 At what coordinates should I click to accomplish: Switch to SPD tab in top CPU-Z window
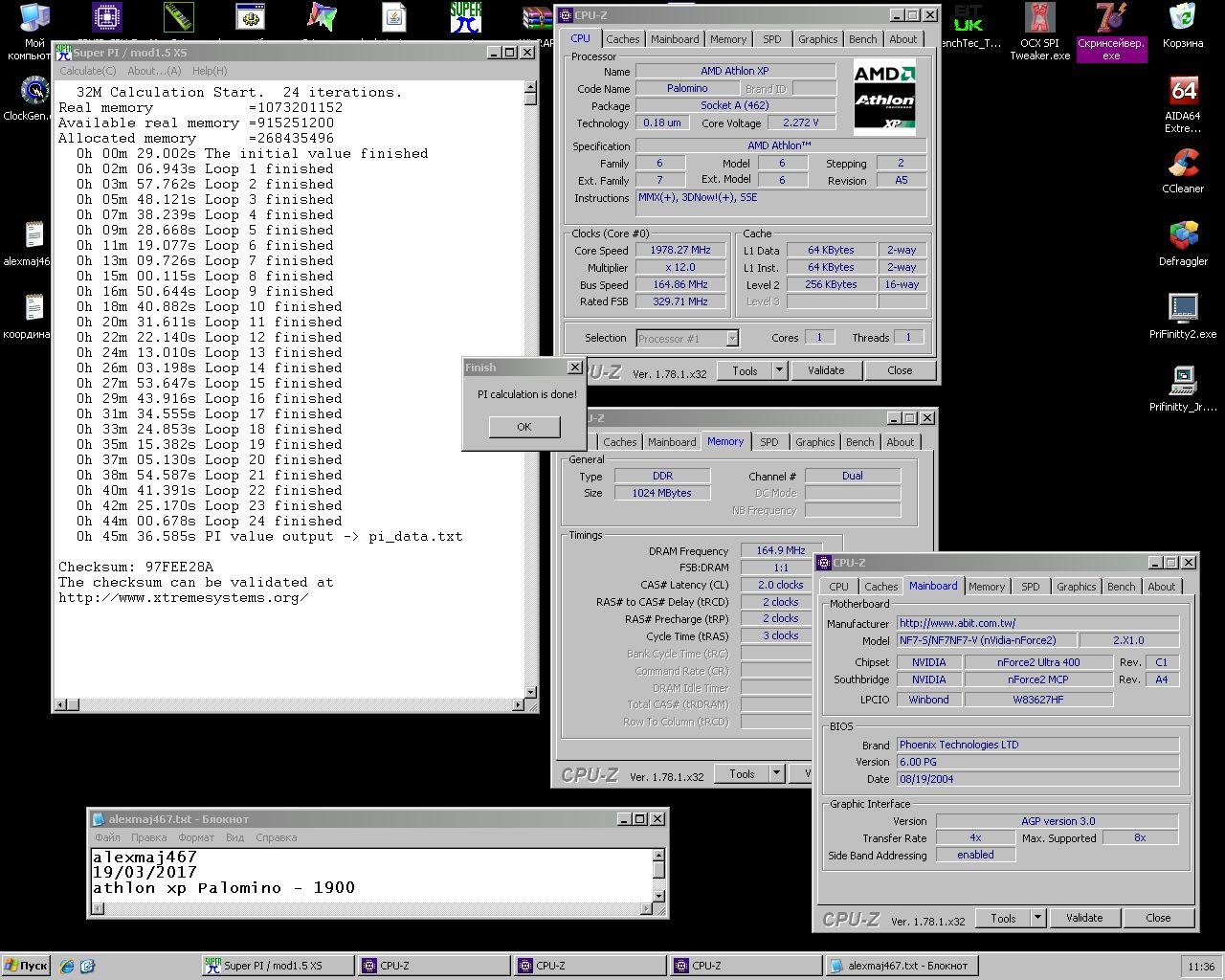click(x=771, y=39)
